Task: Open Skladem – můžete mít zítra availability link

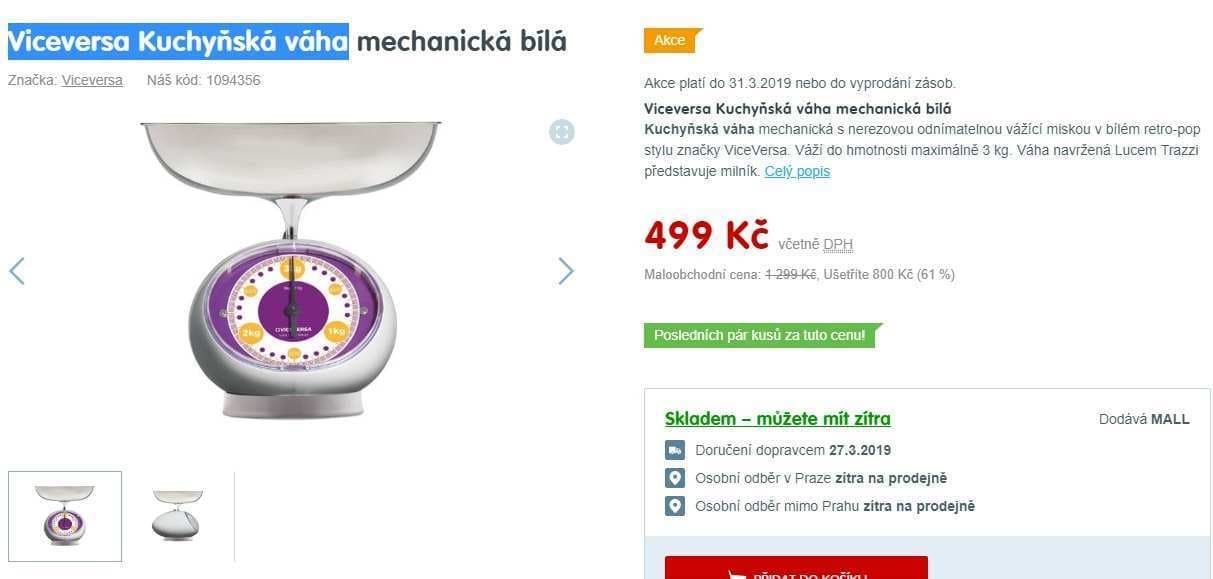Action: click(777, 418)
